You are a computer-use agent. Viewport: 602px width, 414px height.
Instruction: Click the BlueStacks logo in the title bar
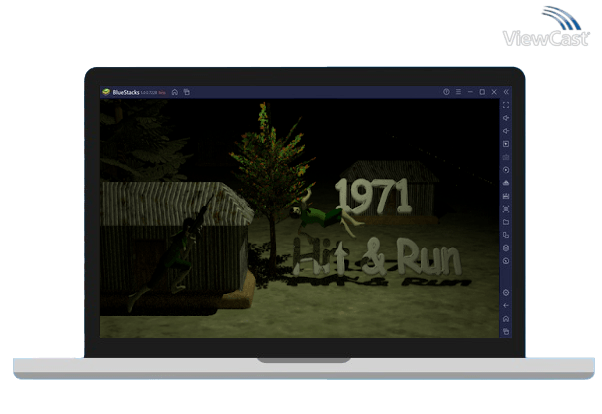[x=106, y=92]
